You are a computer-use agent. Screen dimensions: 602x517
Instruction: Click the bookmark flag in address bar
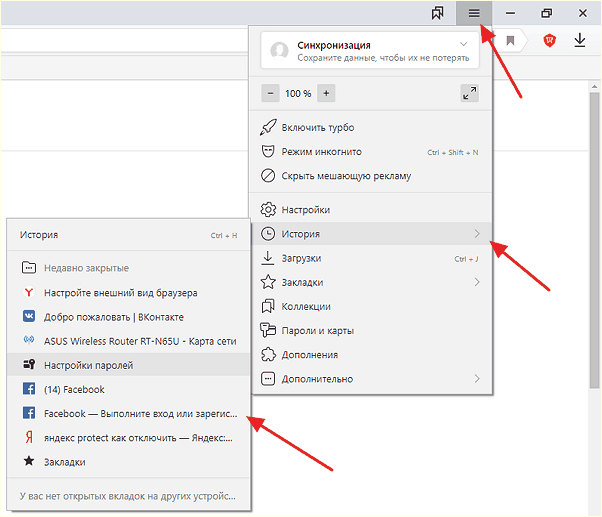tap(510, 40)
